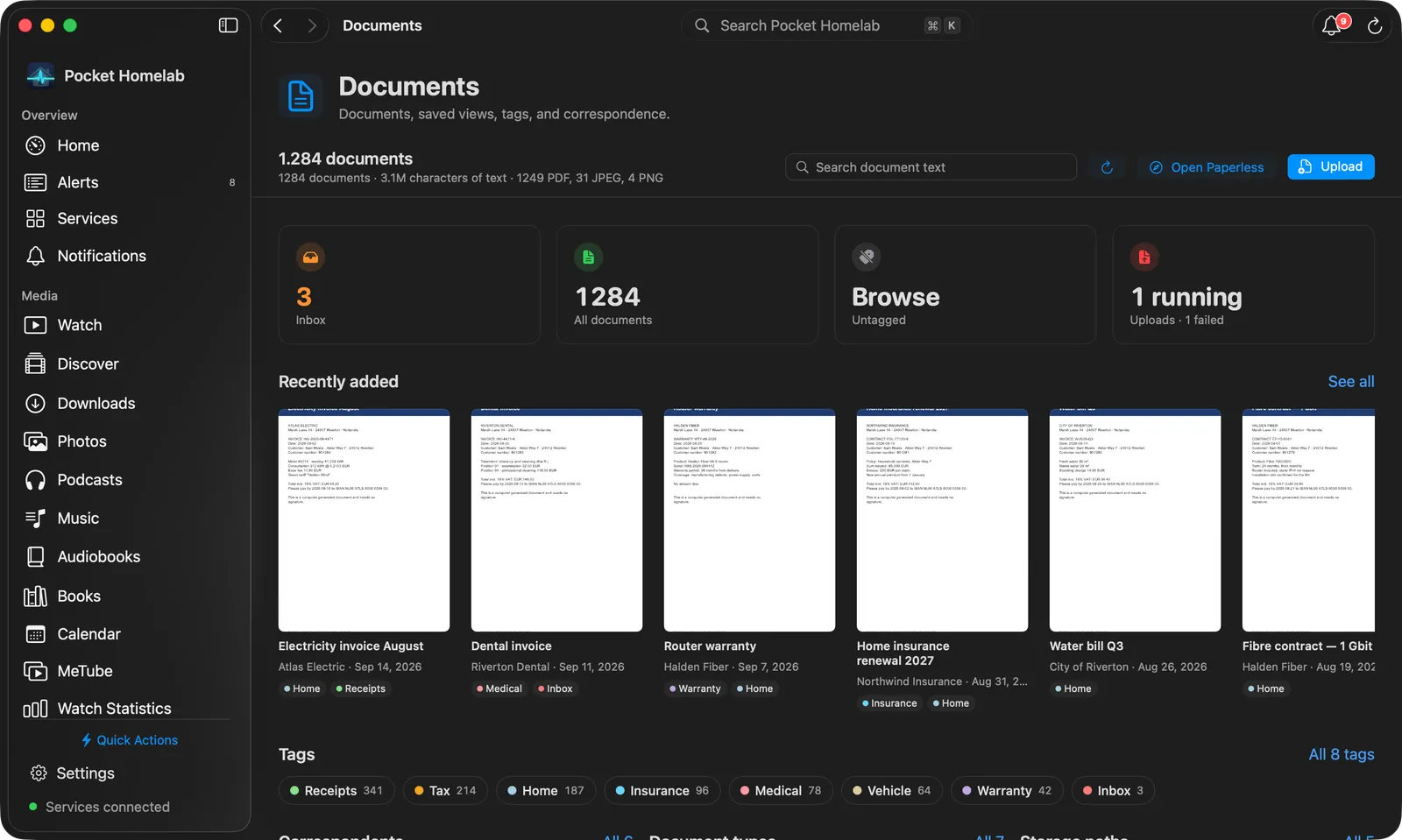Focus the Search document text field
The image size is (1402, 840).
pyautogui.click(x=931, y=167)
